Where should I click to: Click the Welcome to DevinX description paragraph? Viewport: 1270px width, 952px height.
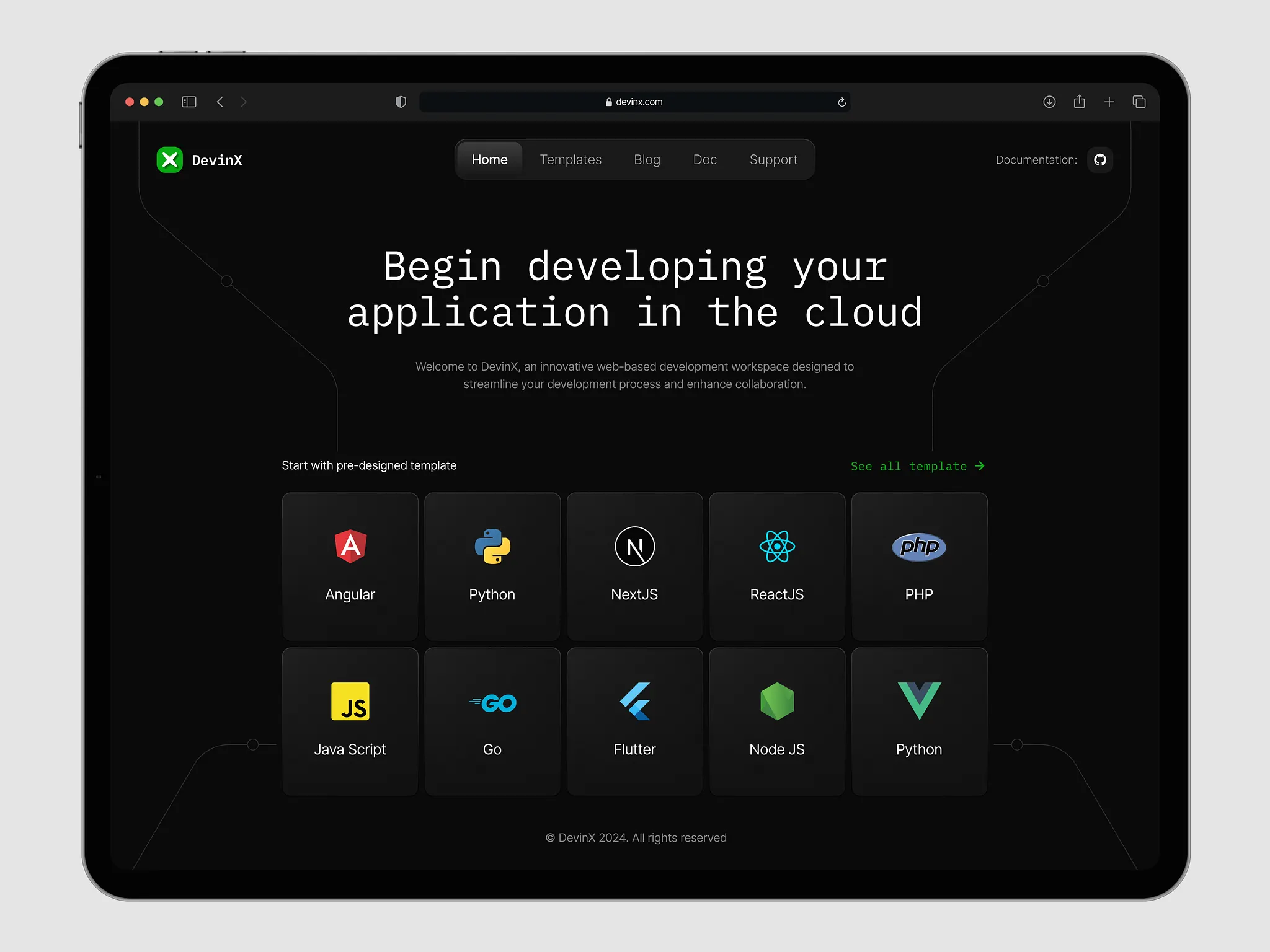coord(635,376)
